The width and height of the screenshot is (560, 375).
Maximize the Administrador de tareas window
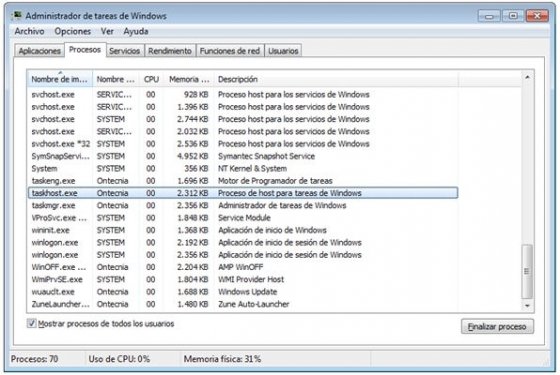click(x=513, y=16)
